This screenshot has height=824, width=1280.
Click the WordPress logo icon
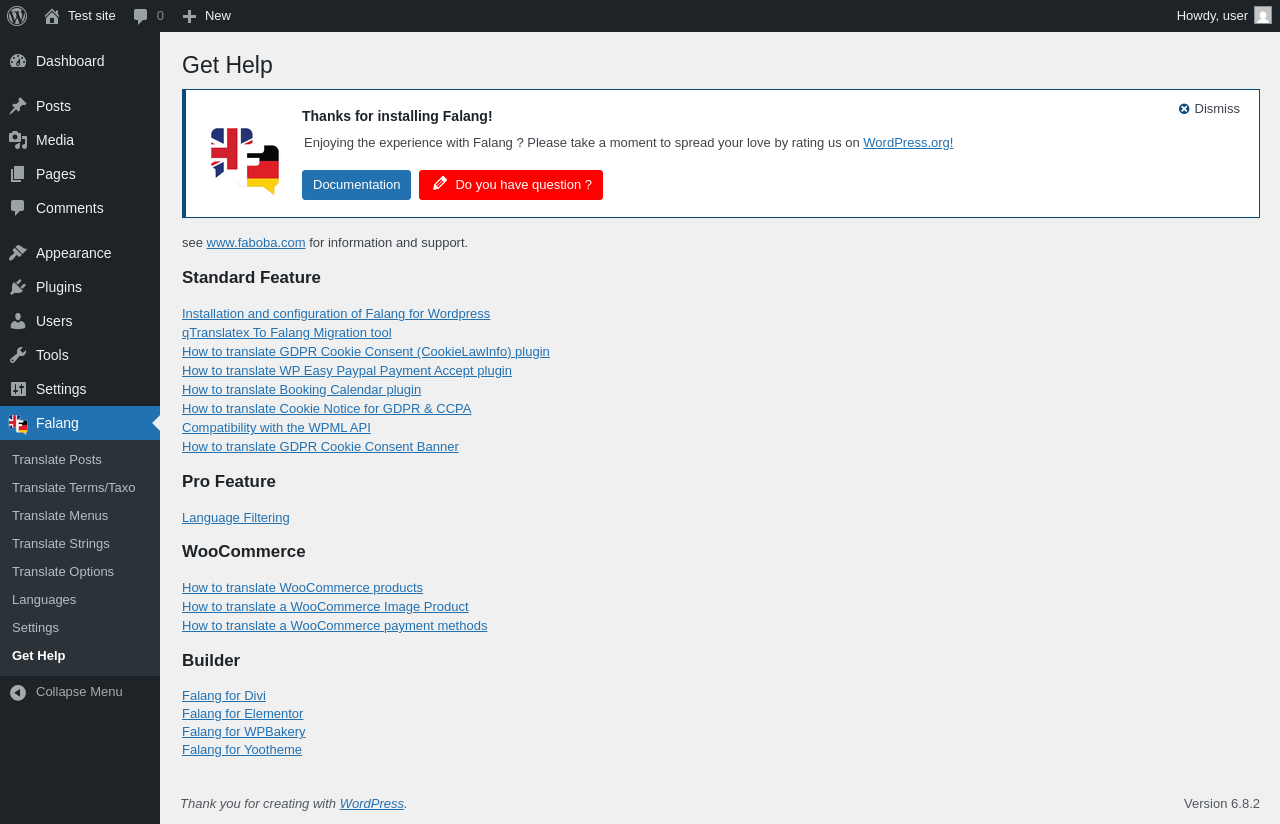(17, 16)
